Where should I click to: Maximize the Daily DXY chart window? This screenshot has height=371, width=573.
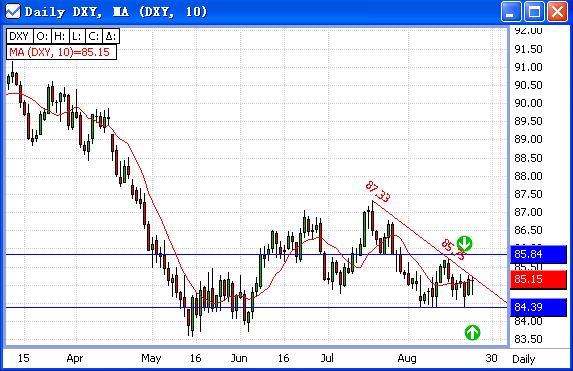534,11
